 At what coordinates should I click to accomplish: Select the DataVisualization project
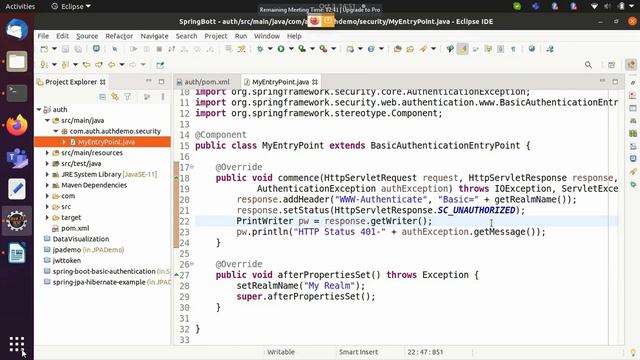tap(81, 239)
